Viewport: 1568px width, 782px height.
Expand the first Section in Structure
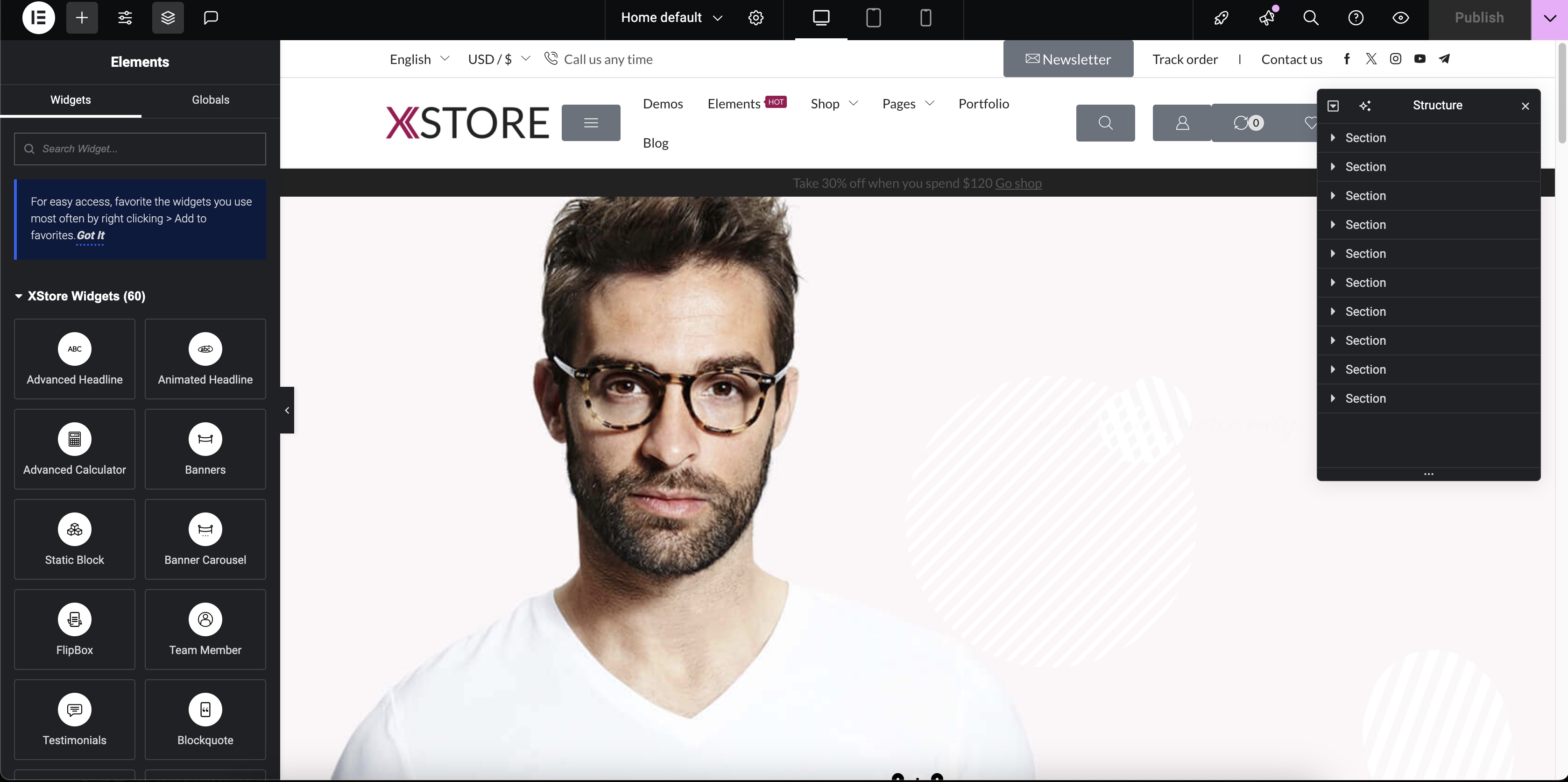coord(1333,138)
